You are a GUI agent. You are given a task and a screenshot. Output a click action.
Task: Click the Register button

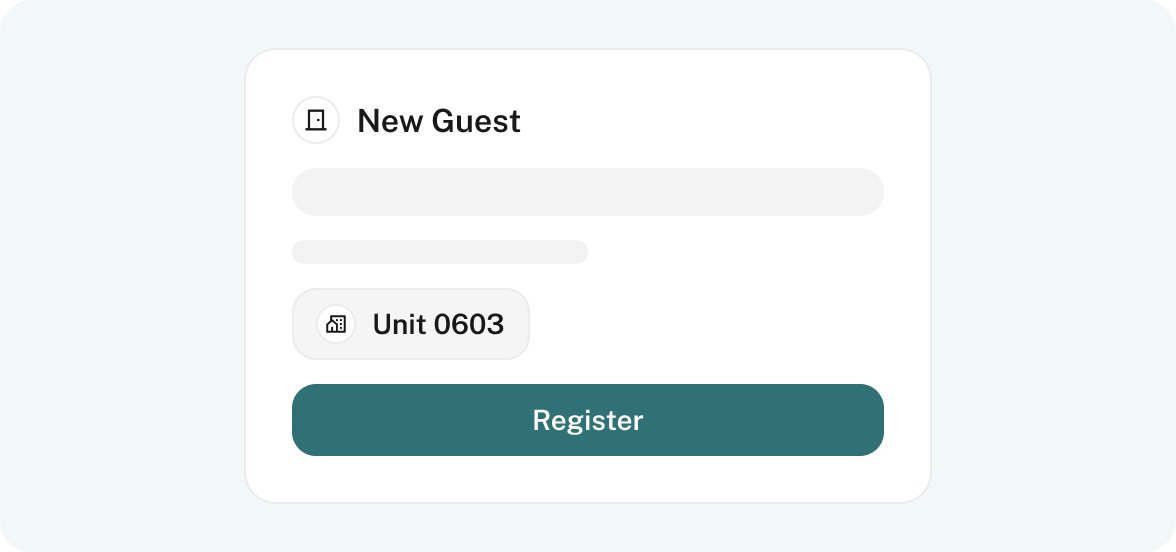point(588,420)
